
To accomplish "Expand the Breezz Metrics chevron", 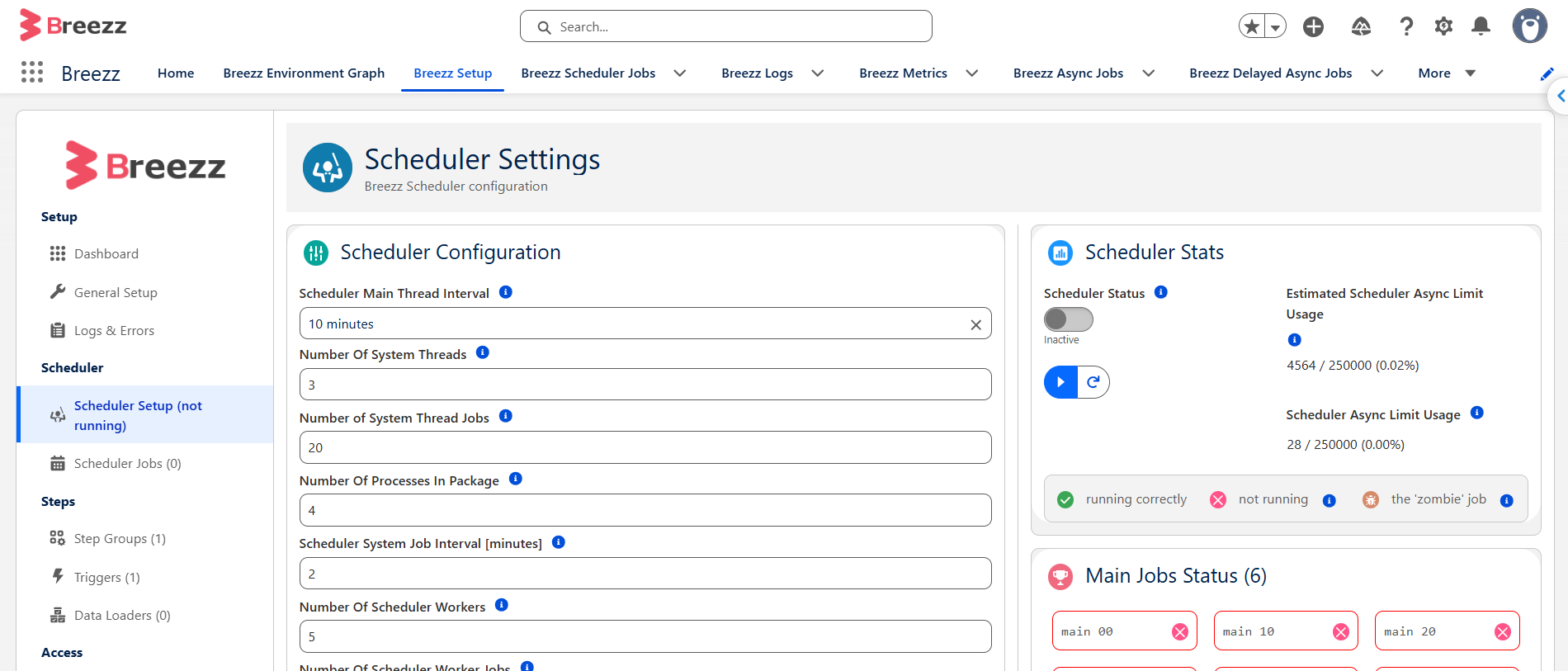I will click(x=972, y=73).
